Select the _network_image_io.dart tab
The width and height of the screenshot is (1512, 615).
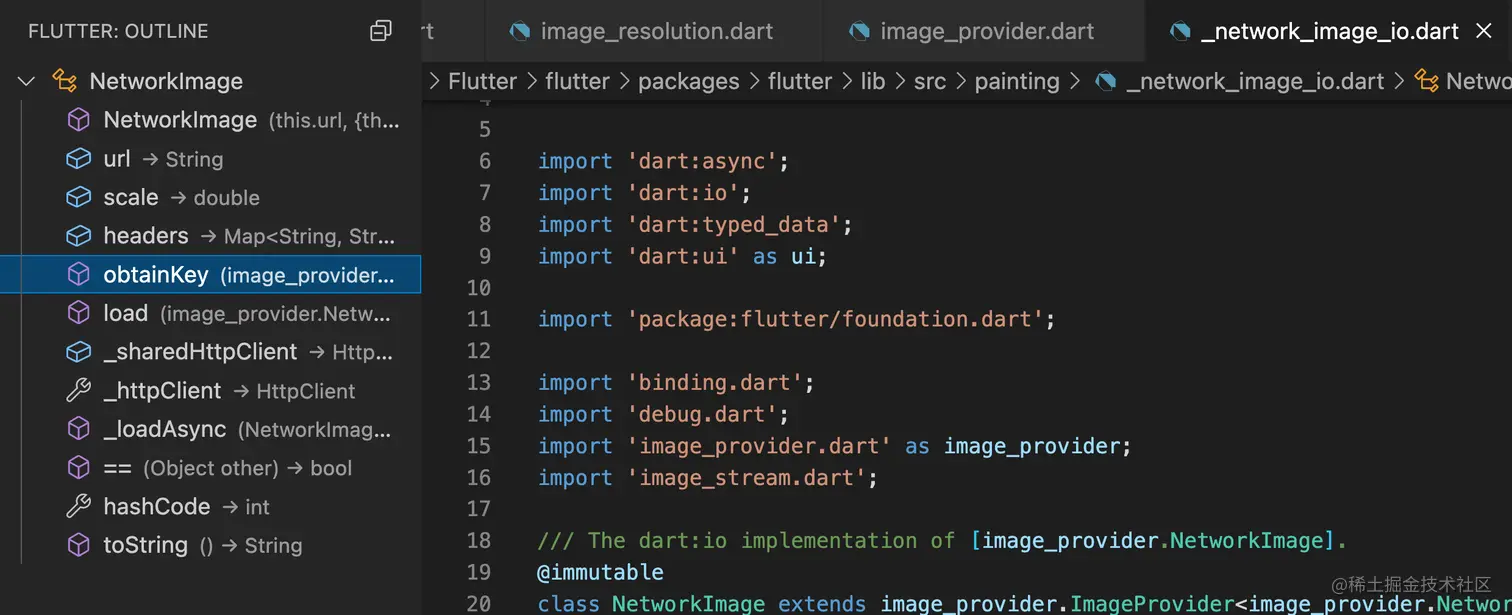click(1330, 31)
